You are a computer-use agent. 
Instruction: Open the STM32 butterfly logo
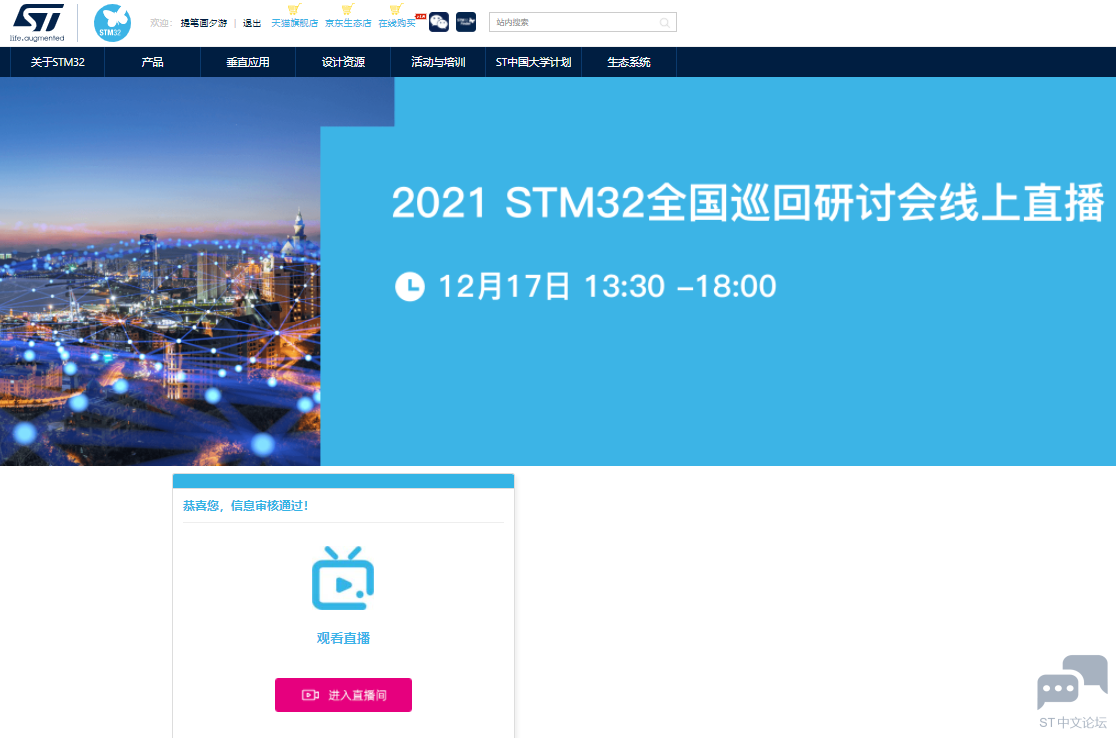[112, 23]
